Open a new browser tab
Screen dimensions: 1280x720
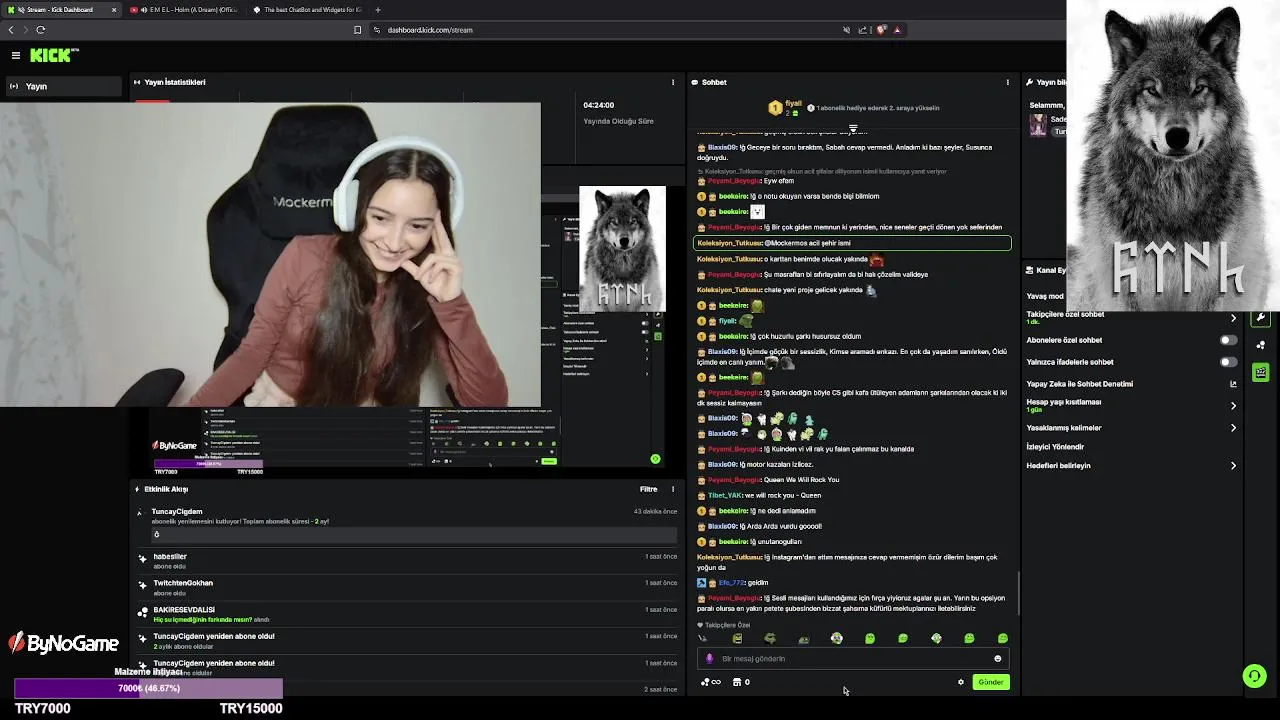tap(378, 9)
